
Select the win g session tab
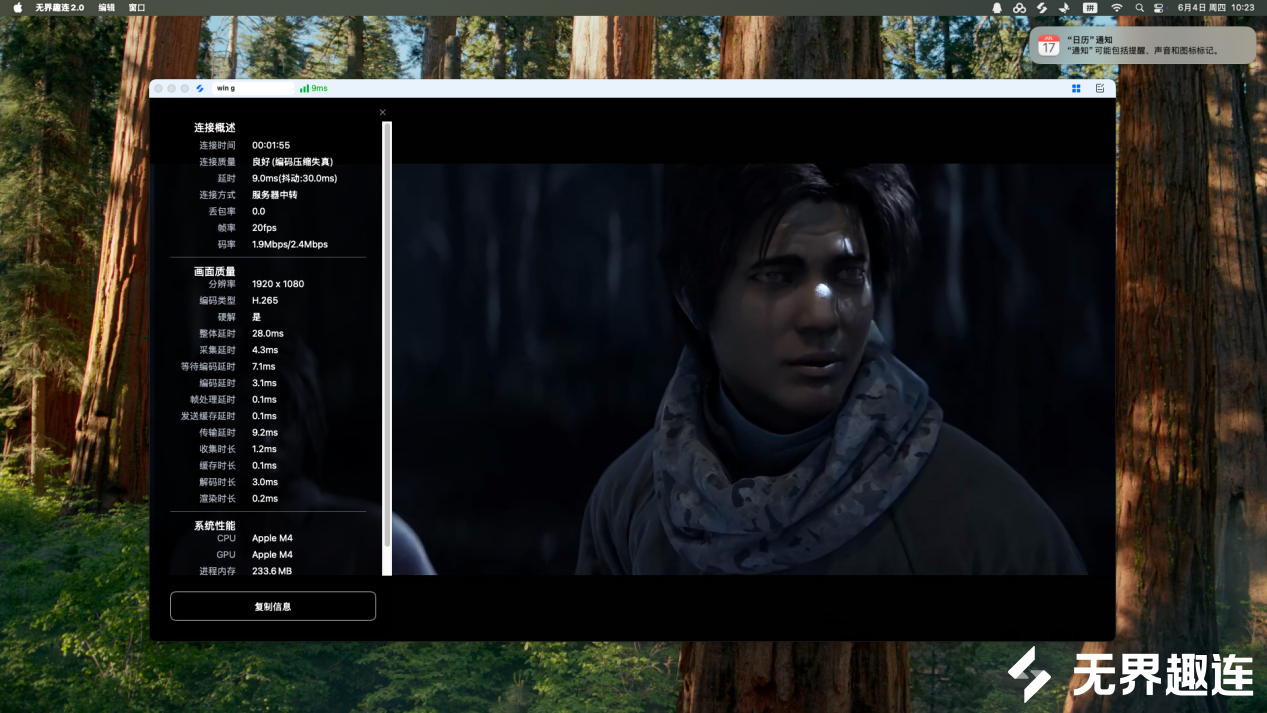click(x=252, y=88)
